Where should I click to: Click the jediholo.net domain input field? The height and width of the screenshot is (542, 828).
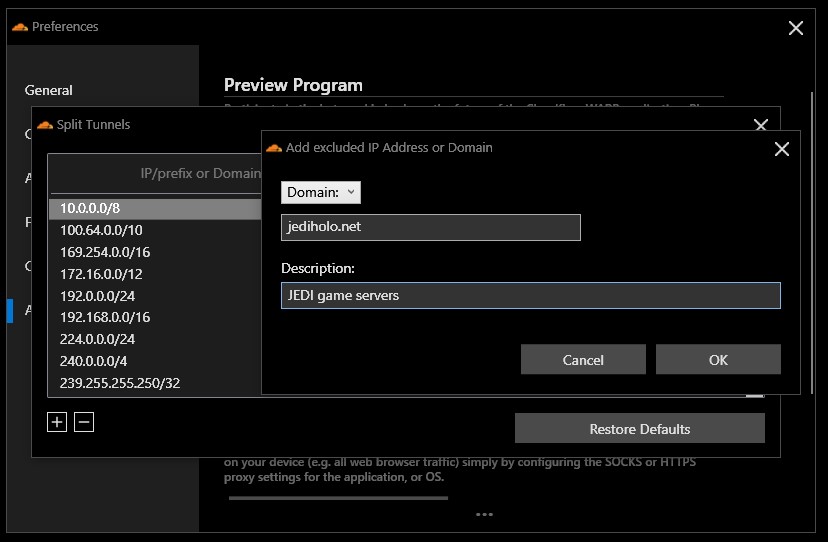pos(430,227)
